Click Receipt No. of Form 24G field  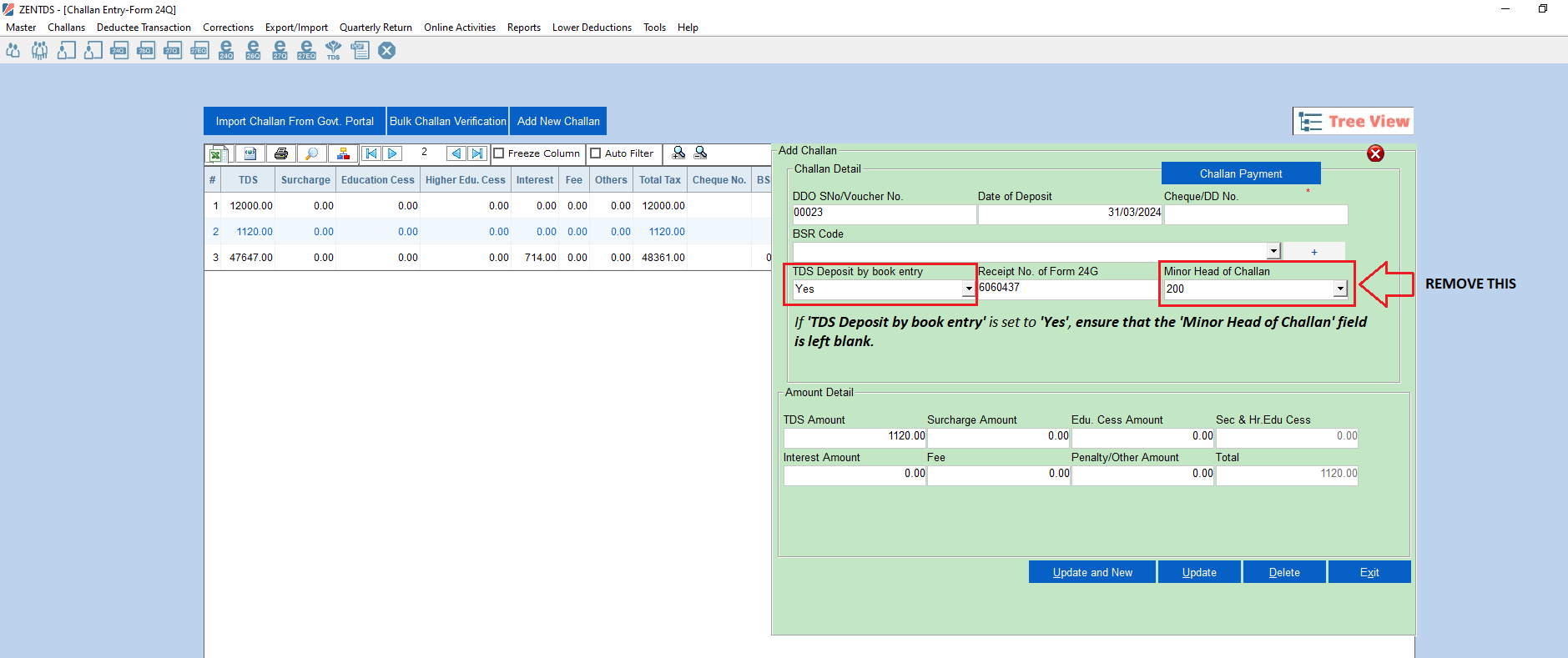tap(1069, 289)
